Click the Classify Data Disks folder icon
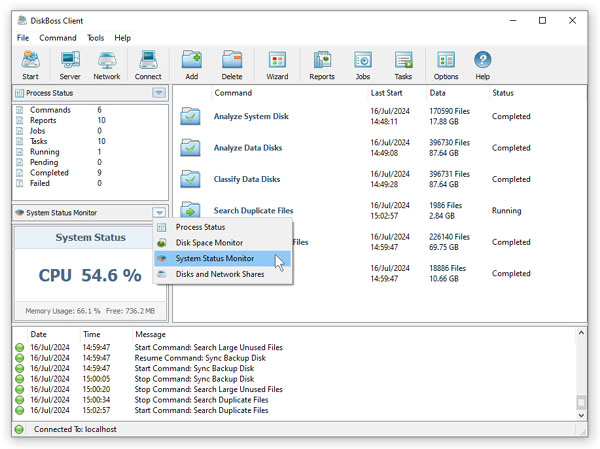 [190, 179]
